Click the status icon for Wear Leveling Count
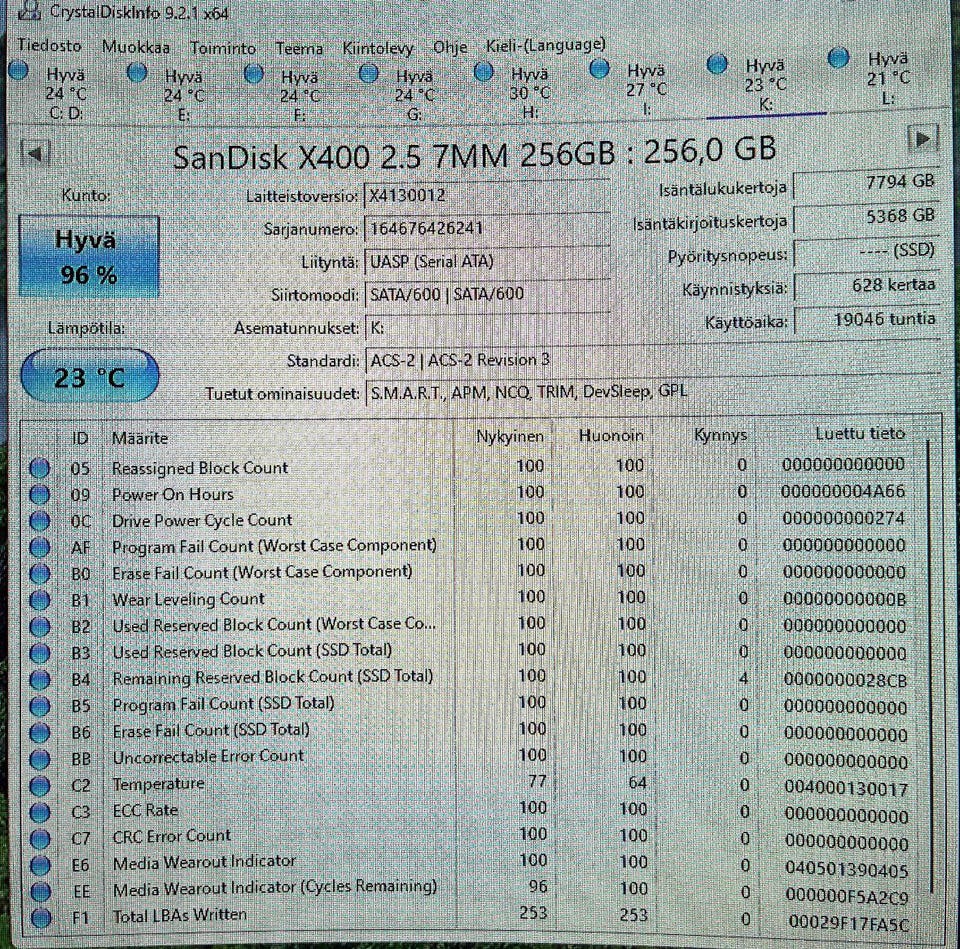The image size is (960, 949). pos(39,601)
